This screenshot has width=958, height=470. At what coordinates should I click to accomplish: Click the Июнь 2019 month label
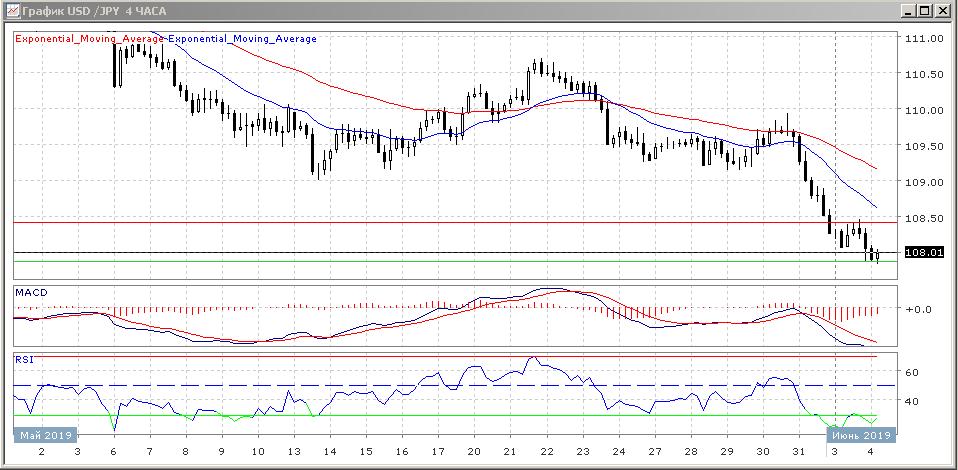click(859, 435)
